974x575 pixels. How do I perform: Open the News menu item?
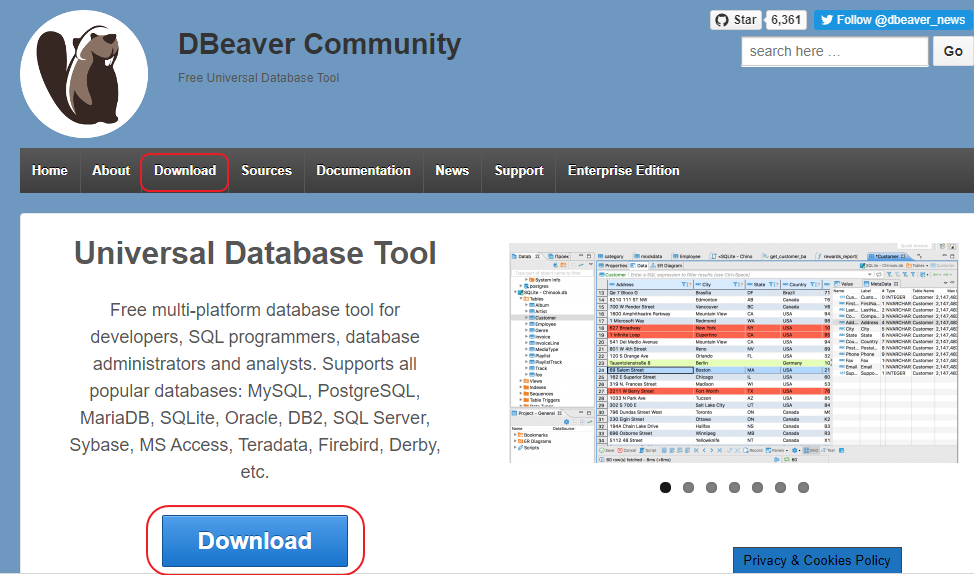[x=452, y=170]
